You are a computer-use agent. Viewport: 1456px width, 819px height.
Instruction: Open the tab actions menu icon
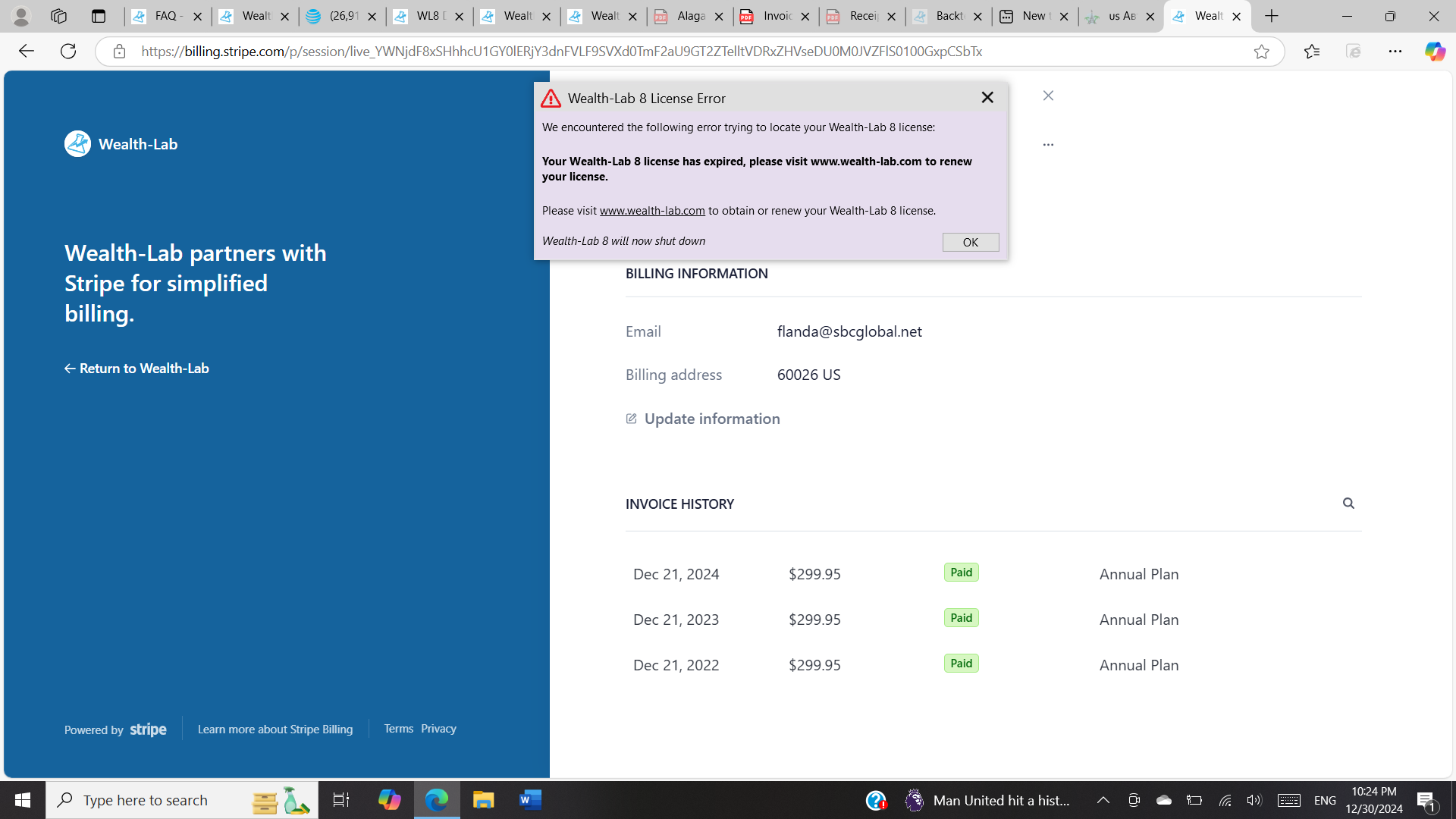99,16
